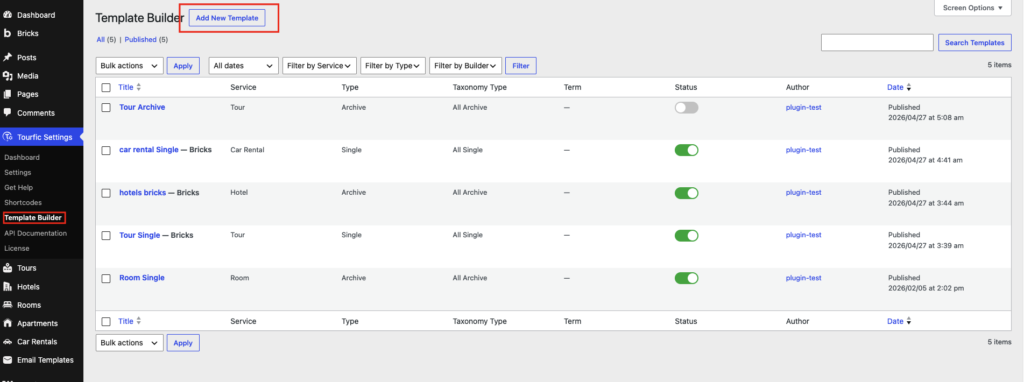This screenshot has height=382, width=1024.
Task: Click sort arrows beside top Title header
Action: point(138,87)
